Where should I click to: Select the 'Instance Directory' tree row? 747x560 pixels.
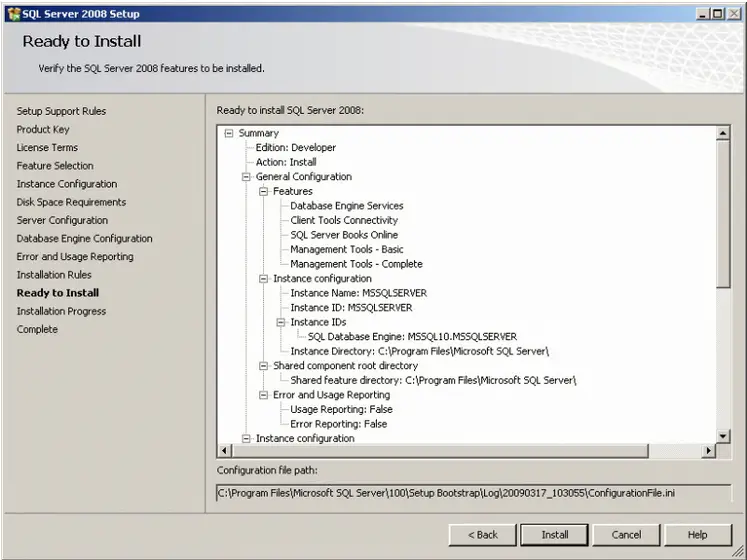pos(419,351)
